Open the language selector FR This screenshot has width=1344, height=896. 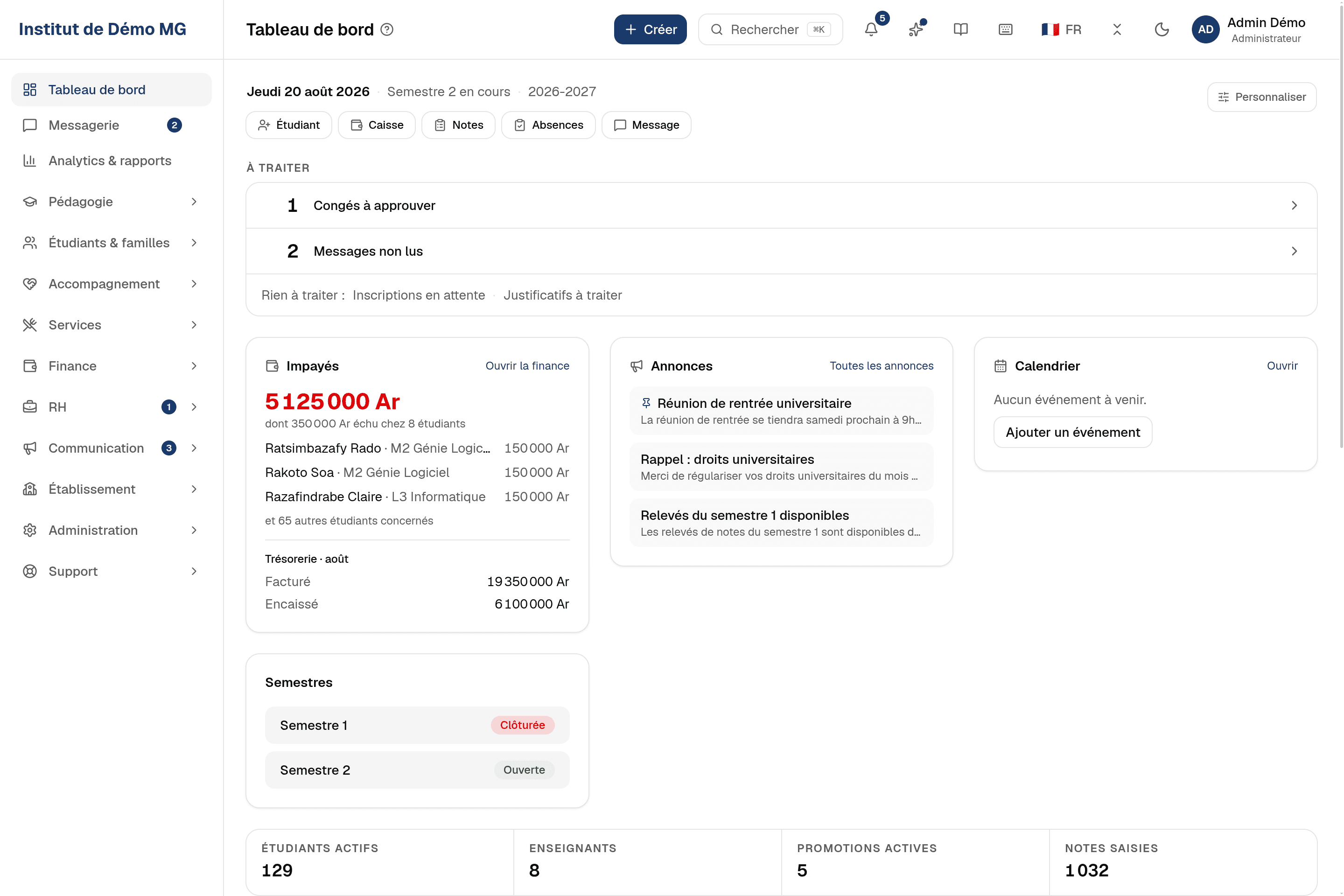(x=1061, y=29)
